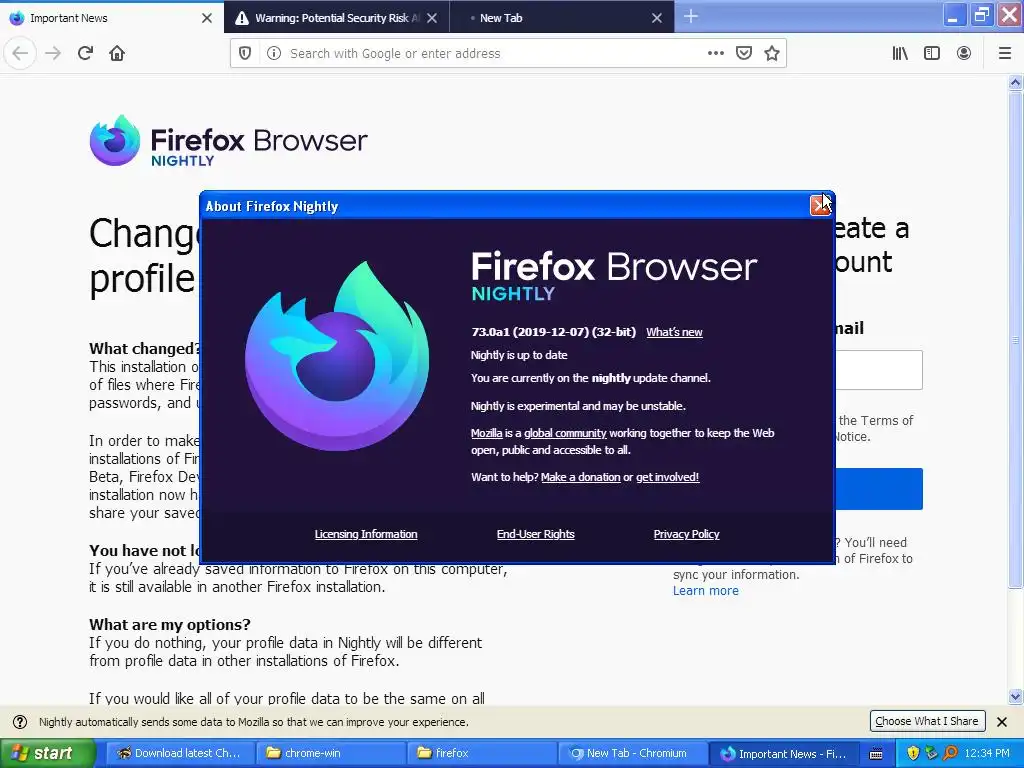Click the email input field on page

tap(879, 370)
